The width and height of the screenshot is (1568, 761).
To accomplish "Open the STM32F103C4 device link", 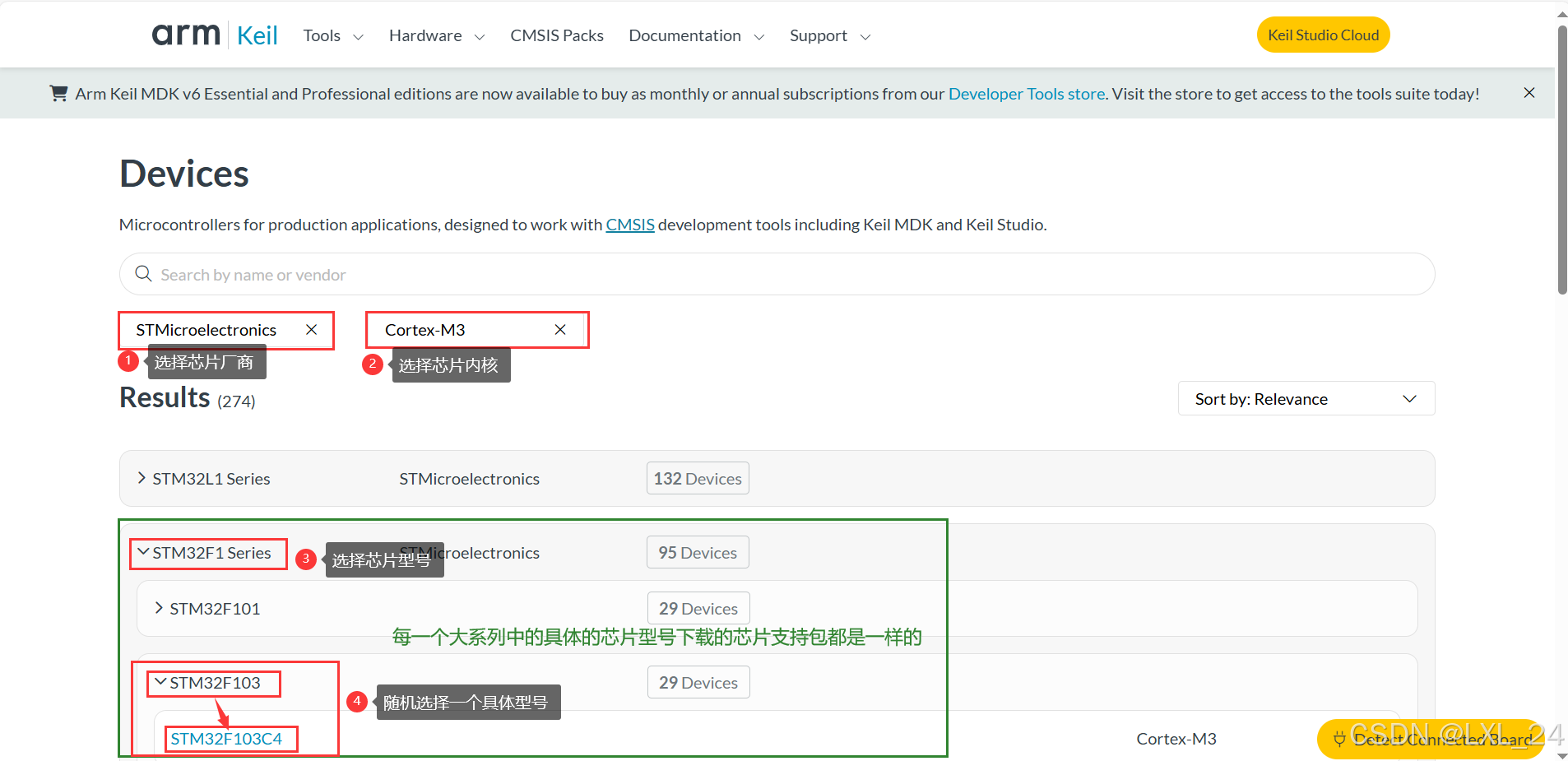I will tap(226, 739).
